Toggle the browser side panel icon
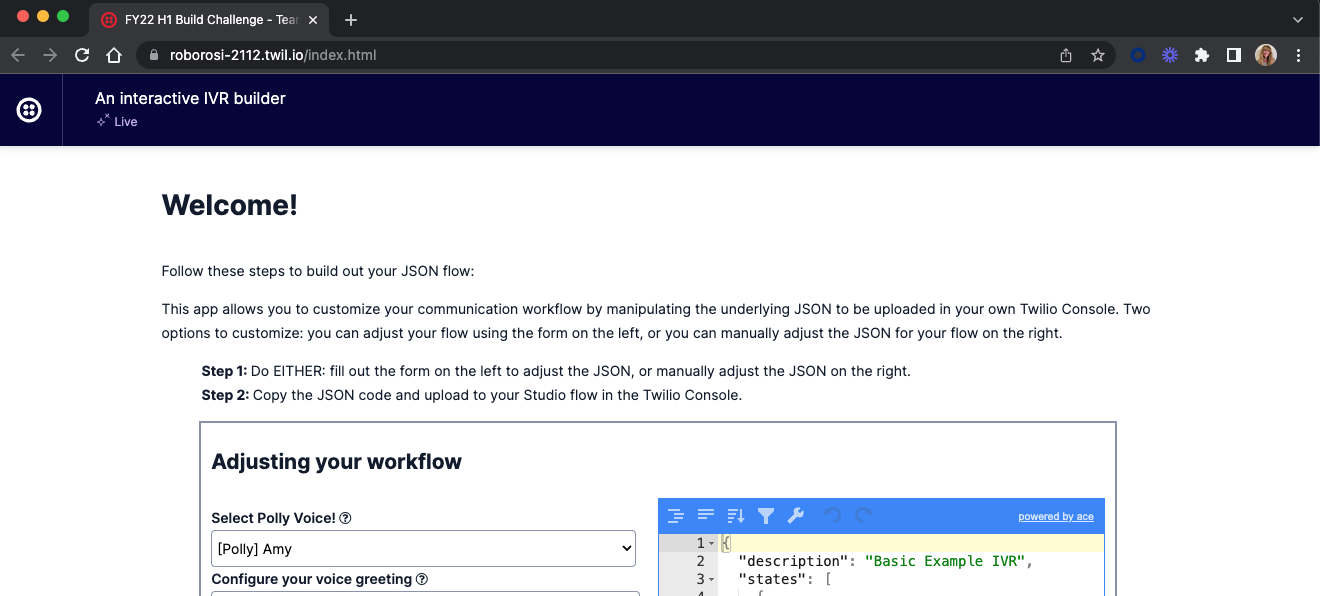1320x596 pixels. point(1234,55)
